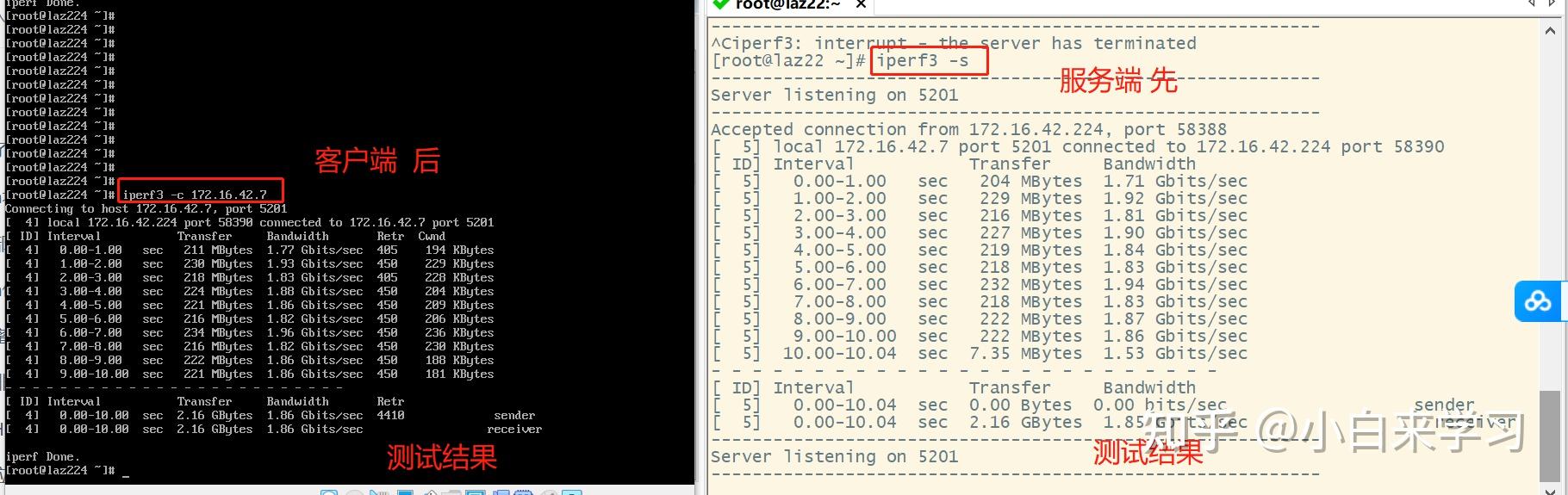
Task: Click the "1.96 Gbits/sec" value
Action: click(314, 332)
